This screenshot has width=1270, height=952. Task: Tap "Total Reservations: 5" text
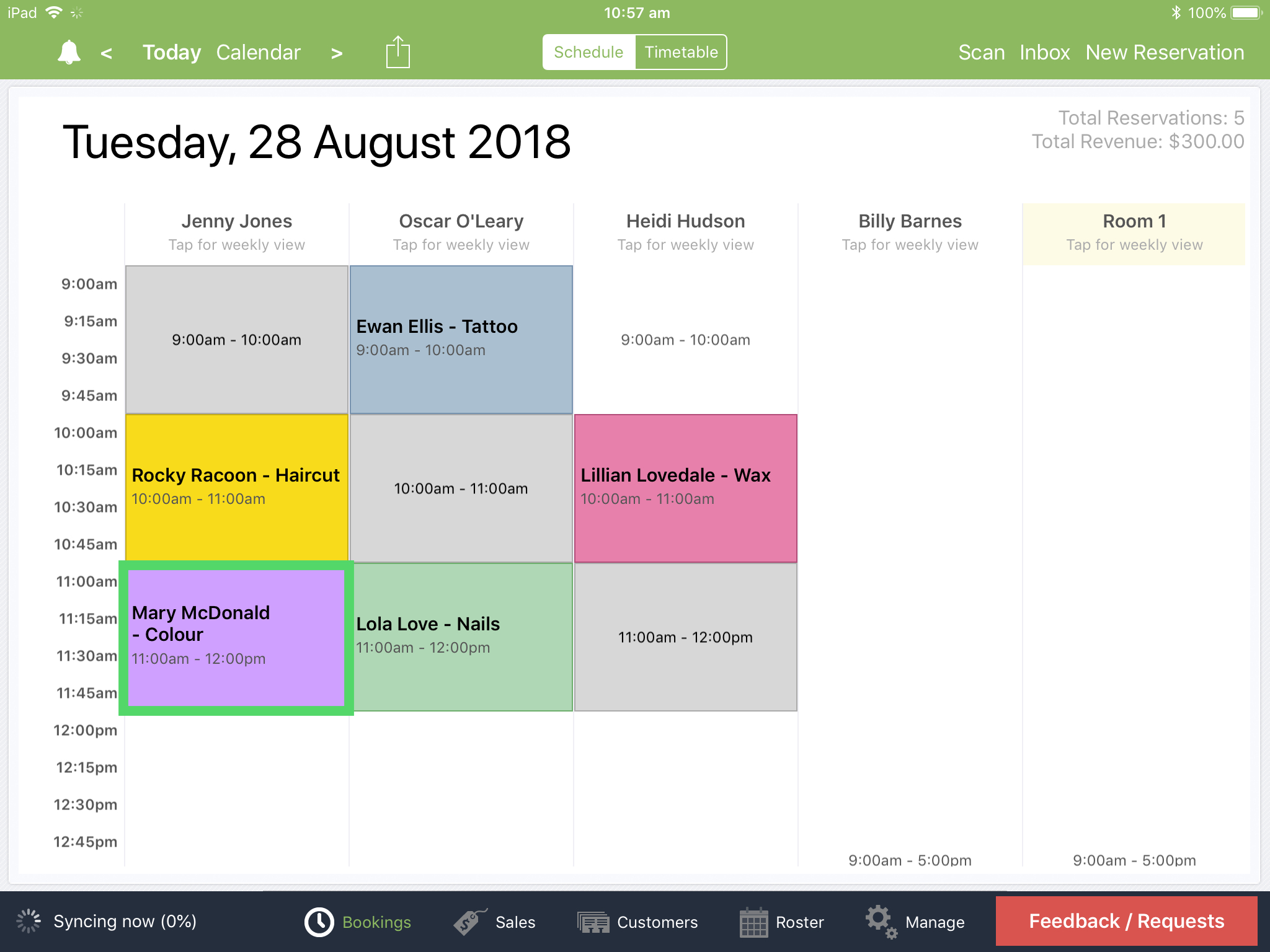[x=1151, y=118]
